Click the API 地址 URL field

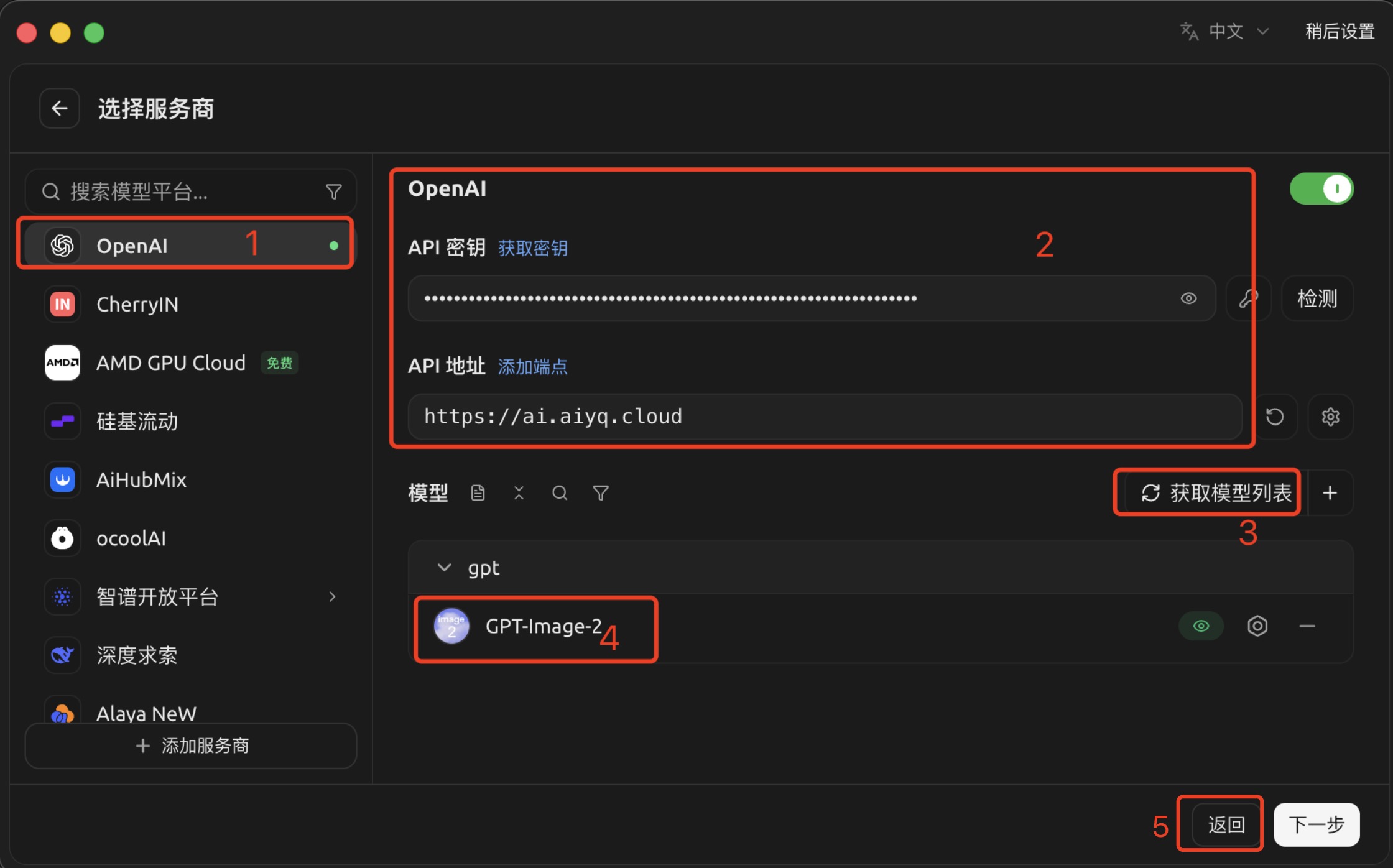[825, 417]
